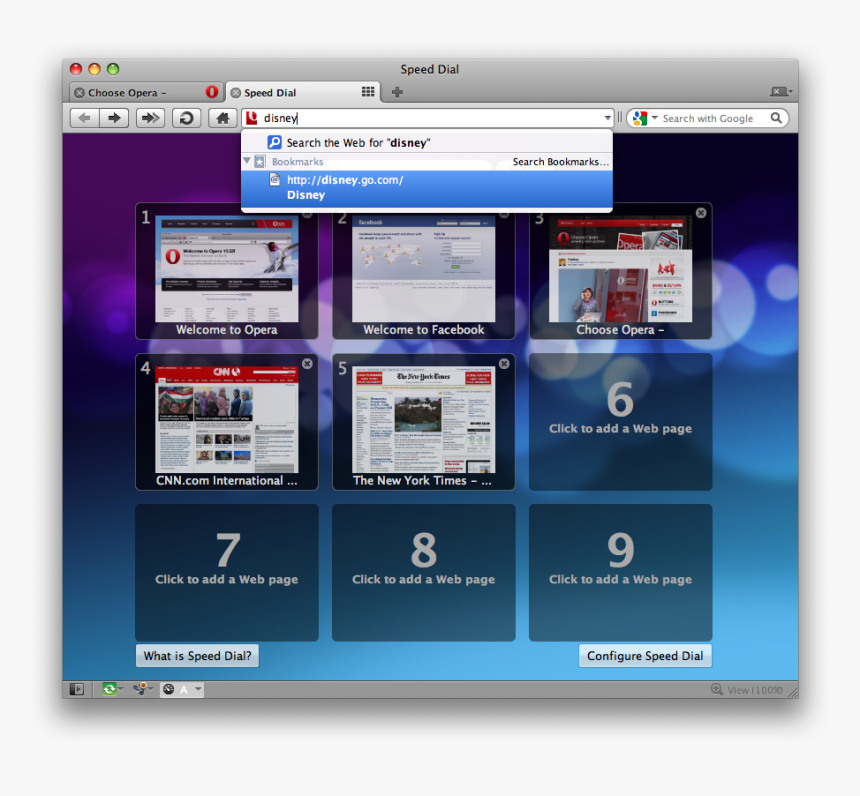This screenshot has width=860, height=796.
Task: Switch to the Choose Opera tab
Action: [145, 92]
